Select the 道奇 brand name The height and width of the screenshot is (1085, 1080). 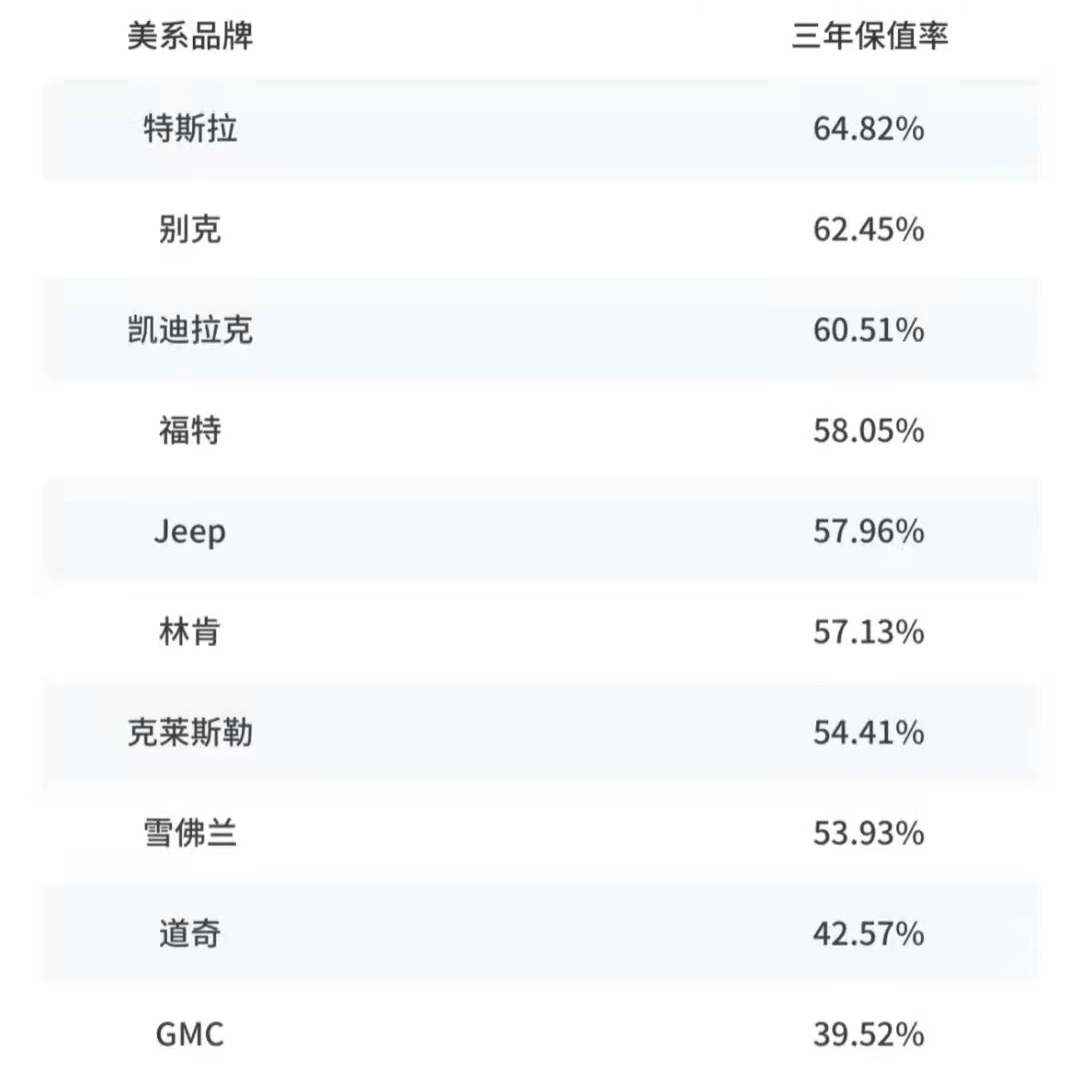190,934
